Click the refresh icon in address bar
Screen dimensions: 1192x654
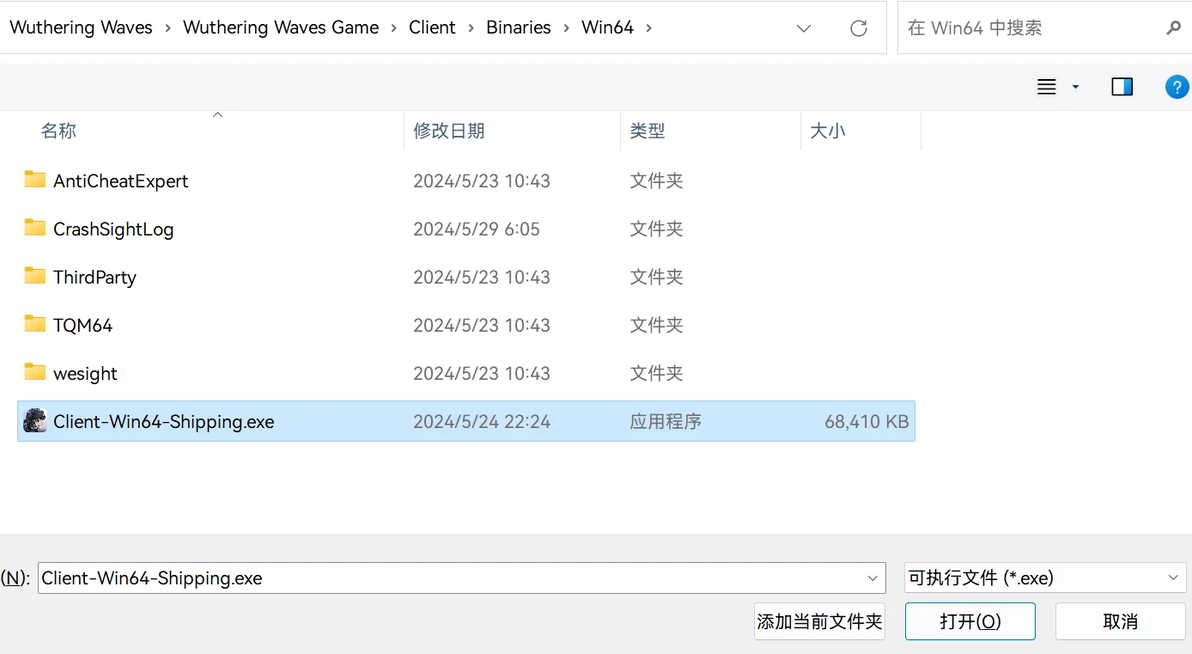click(x=858, y=28)
